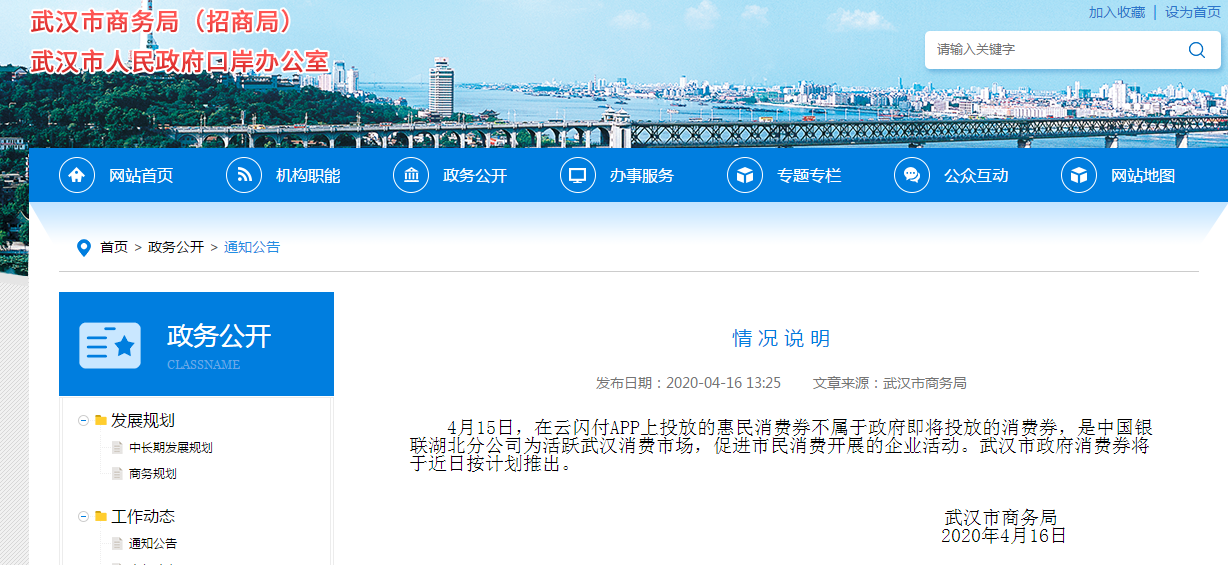Collapse the 工作动态 tree section

(83, 517)
